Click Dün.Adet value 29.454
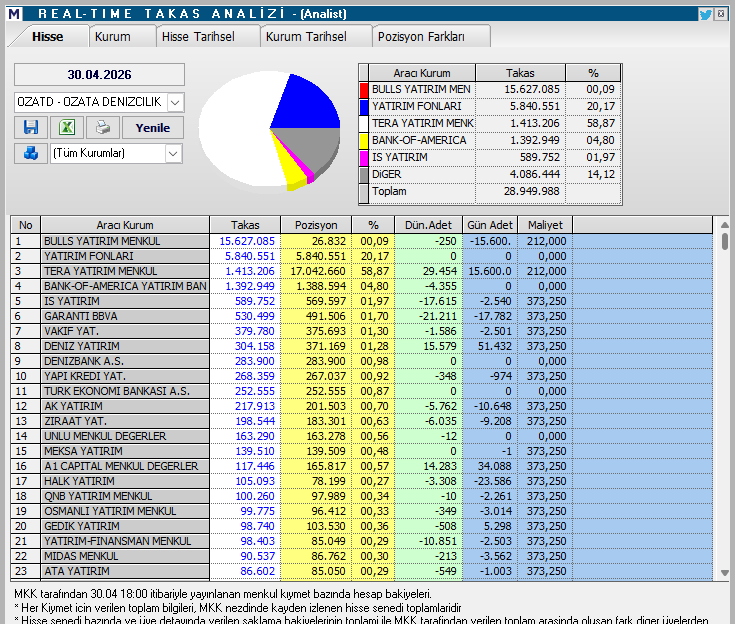The height and width of the screenshot is (624, 735). [440, 271]
